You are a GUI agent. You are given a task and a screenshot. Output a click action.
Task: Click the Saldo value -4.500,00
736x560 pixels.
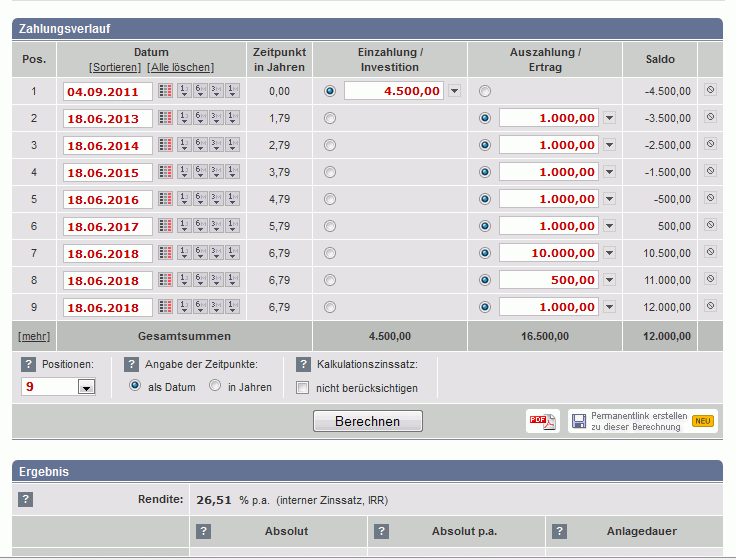(x=667, y=91)
